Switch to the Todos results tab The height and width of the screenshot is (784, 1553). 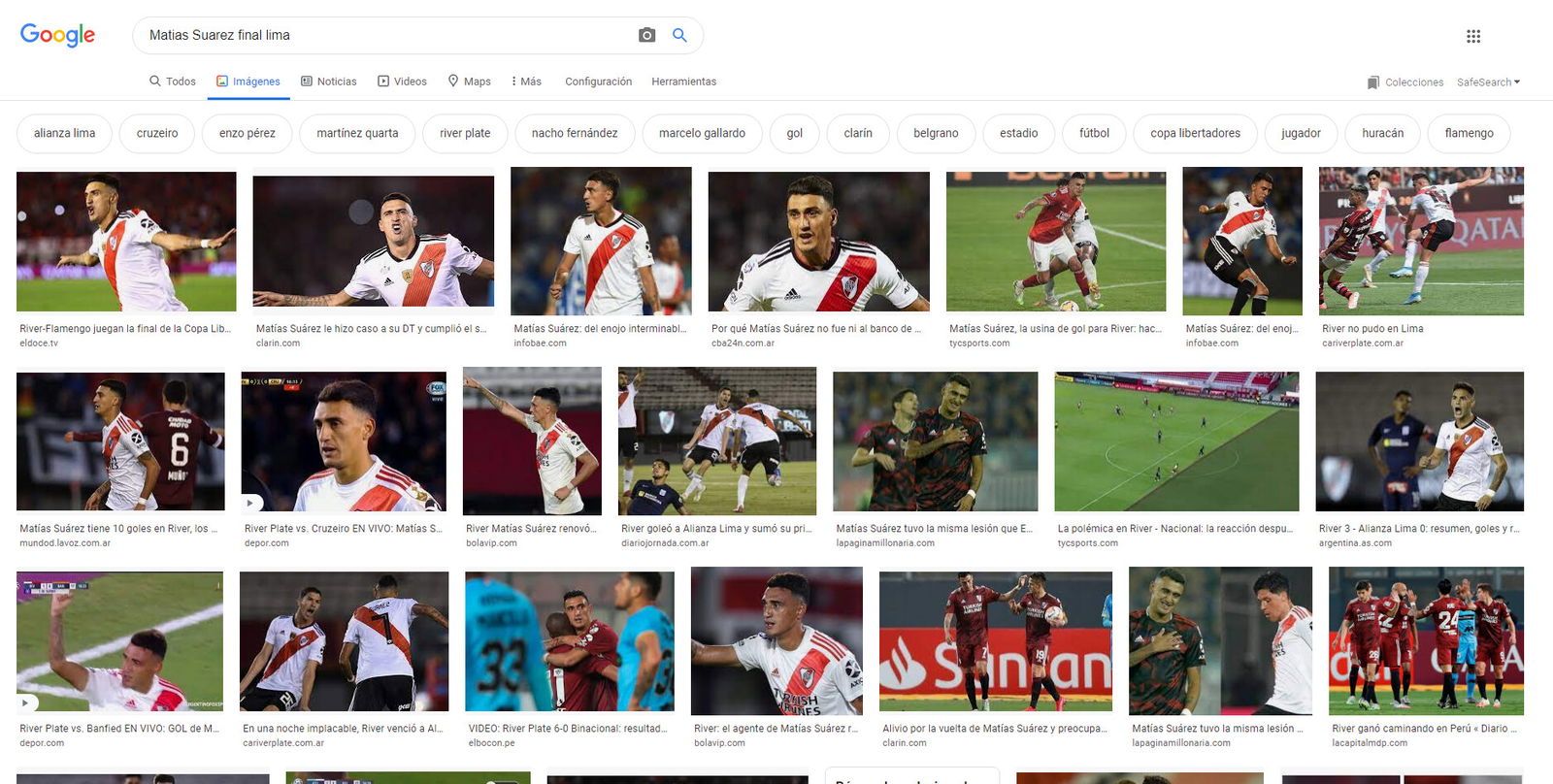[173, 82]
